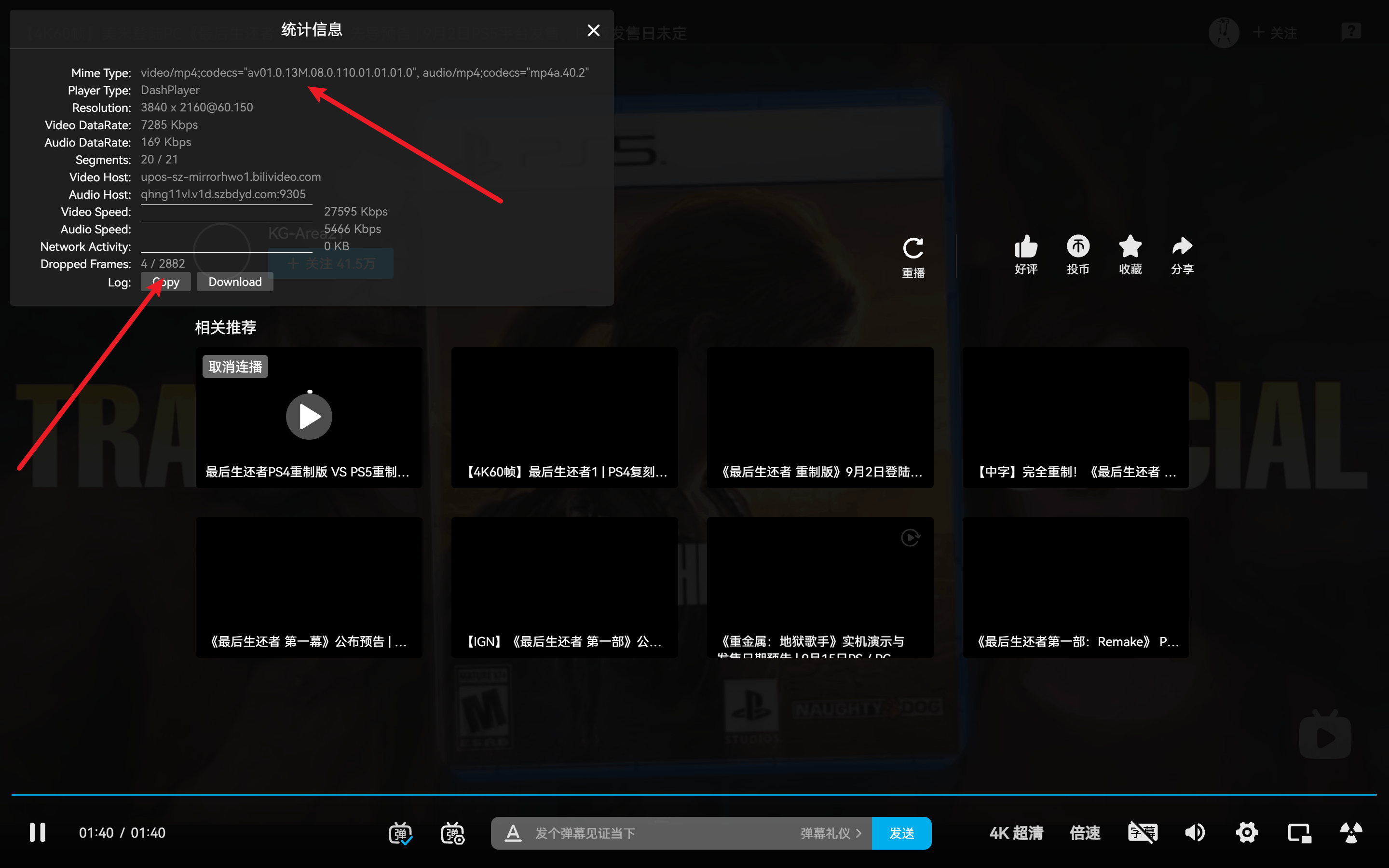Viewport: 1389px width, 868px height.
Task: Toggle the subtitles icon
Action: pos(1142,832)
